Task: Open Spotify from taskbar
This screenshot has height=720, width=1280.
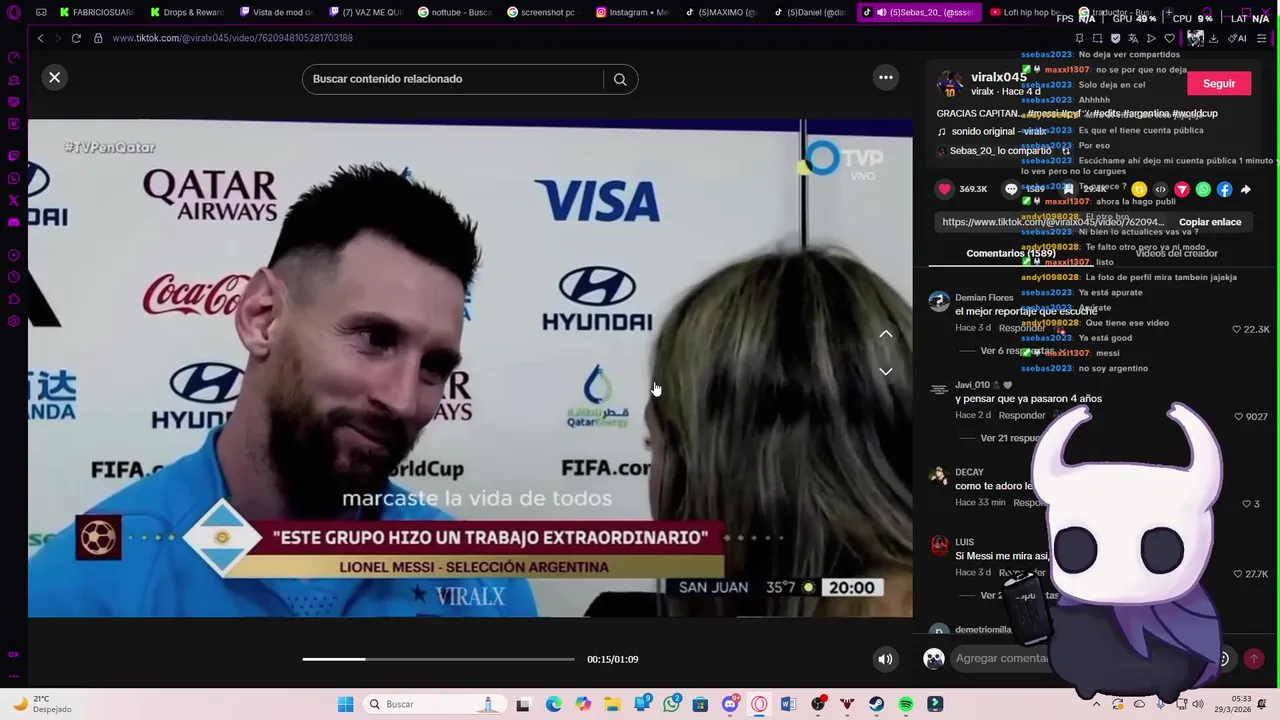Action: click(x=905, y=704)
